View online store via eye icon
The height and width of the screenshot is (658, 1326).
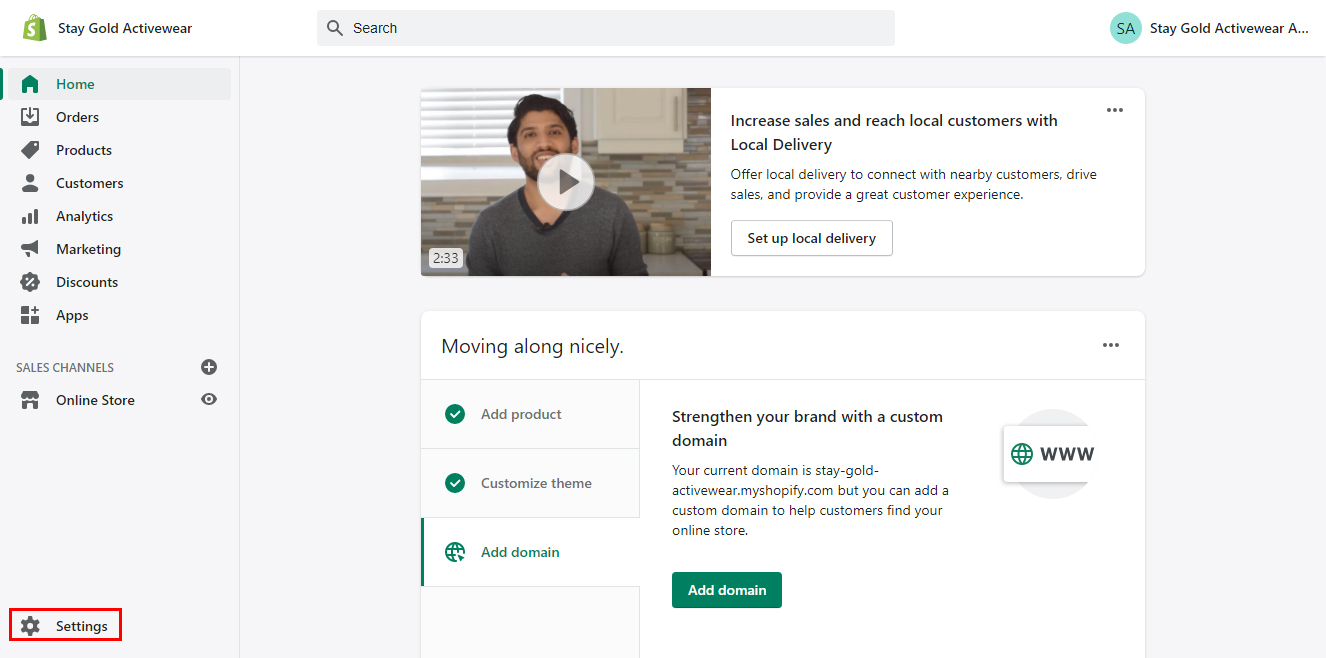(209, 399)
